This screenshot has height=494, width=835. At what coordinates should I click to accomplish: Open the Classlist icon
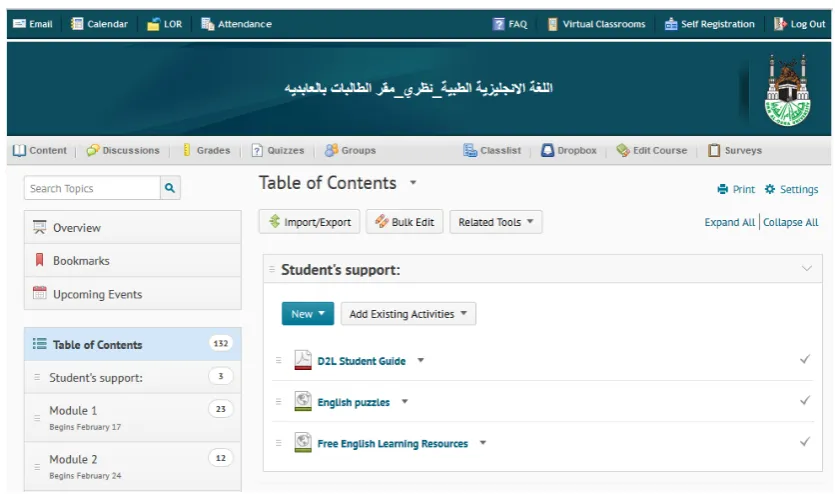coord(470,151)
